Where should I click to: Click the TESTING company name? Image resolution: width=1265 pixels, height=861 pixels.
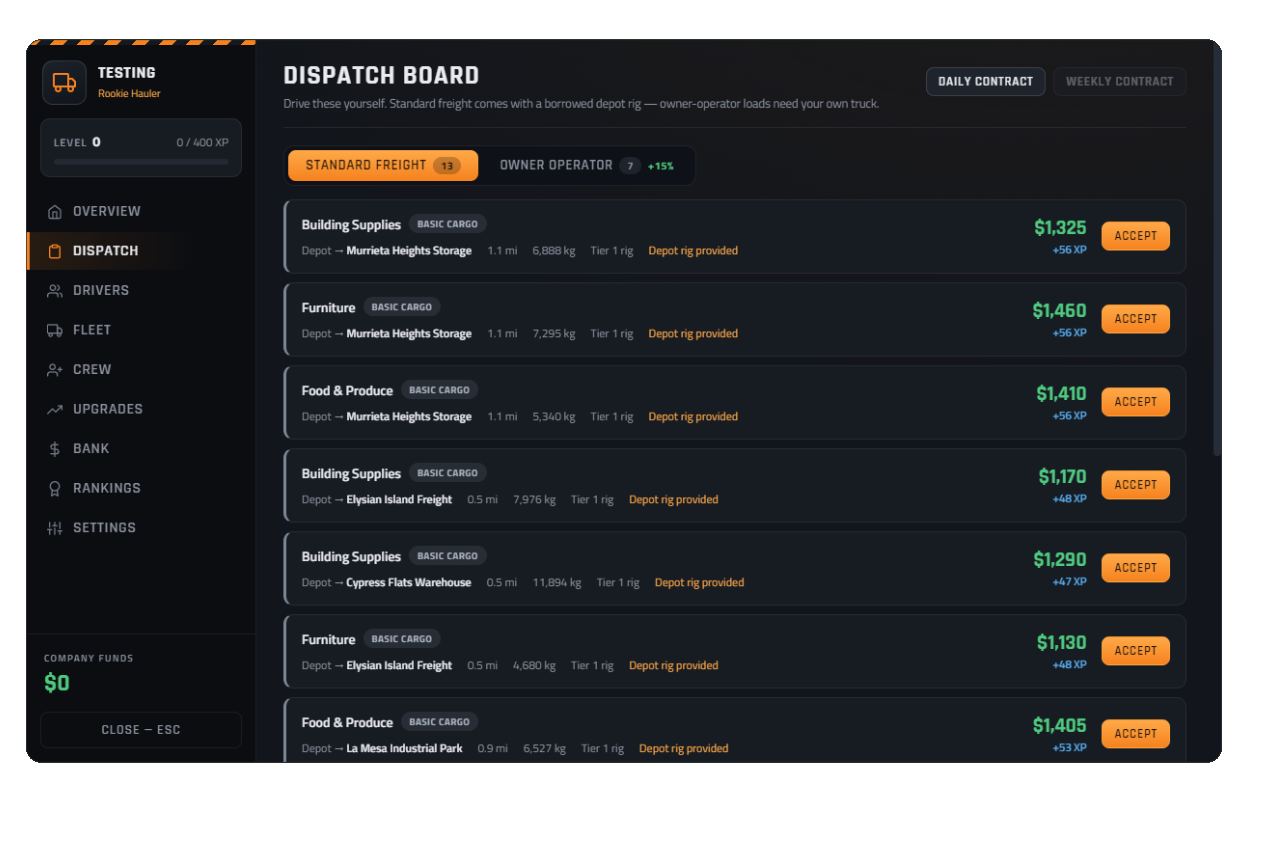[126, 73]
